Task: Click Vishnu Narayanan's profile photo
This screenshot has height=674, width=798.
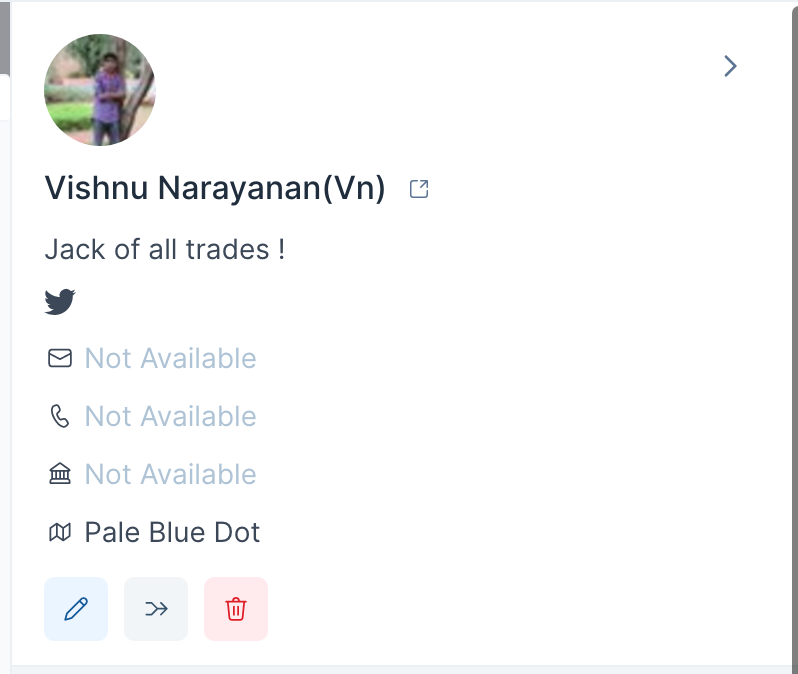Action: coord(100,90)
